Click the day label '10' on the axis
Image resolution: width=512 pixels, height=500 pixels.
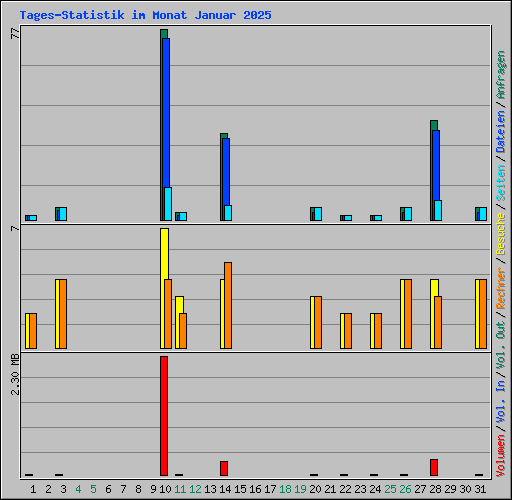pyautogui.click(x=165, y=489)
